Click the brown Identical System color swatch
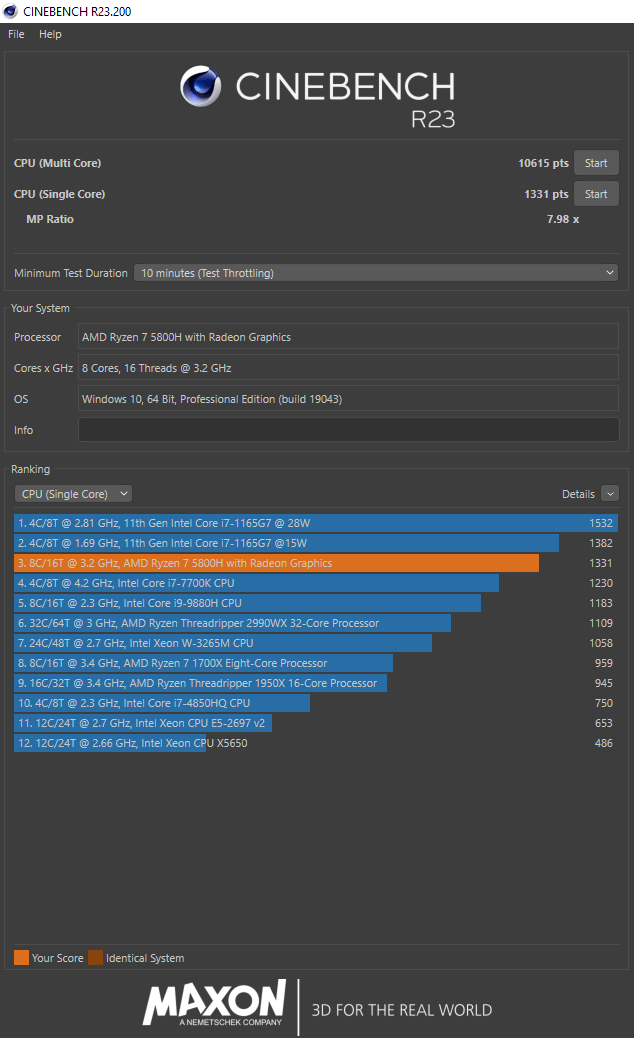 point(95,958)
